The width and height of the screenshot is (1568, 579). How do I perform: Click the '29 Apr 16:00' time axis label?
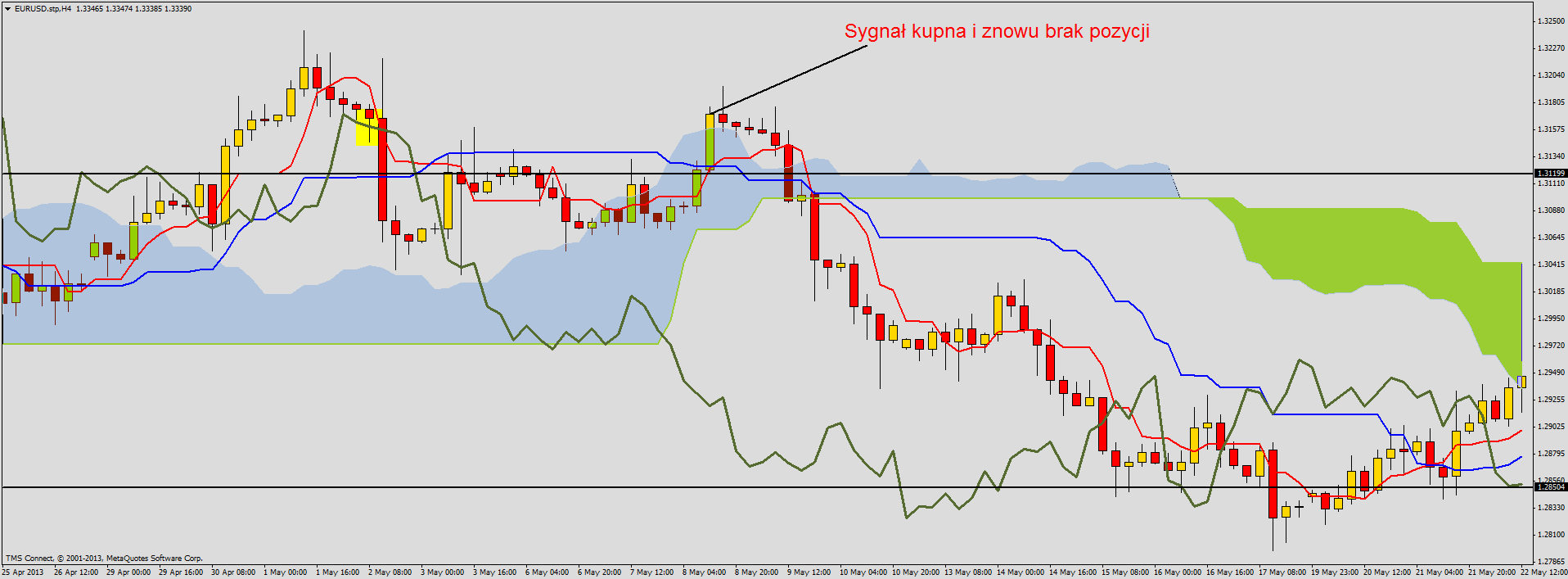click(x=181, y=572)
